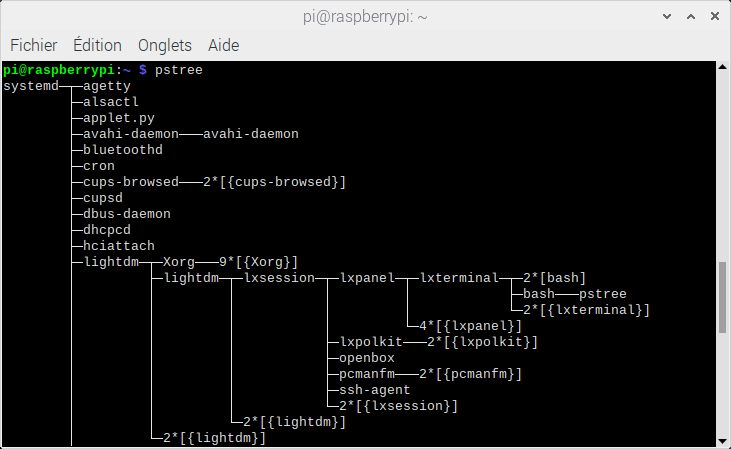Viewport: 731px width, 449px height.
Task: Open the Fichier menu
Action: (x=34, y=45)
